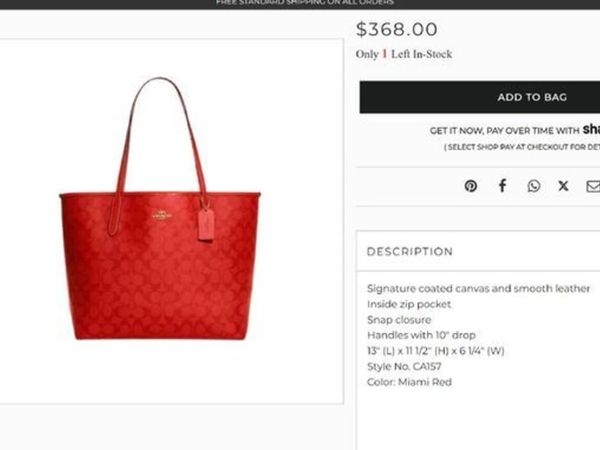
Task: Post the product to X
Action: pyautogui.click(x=563, y=186)
